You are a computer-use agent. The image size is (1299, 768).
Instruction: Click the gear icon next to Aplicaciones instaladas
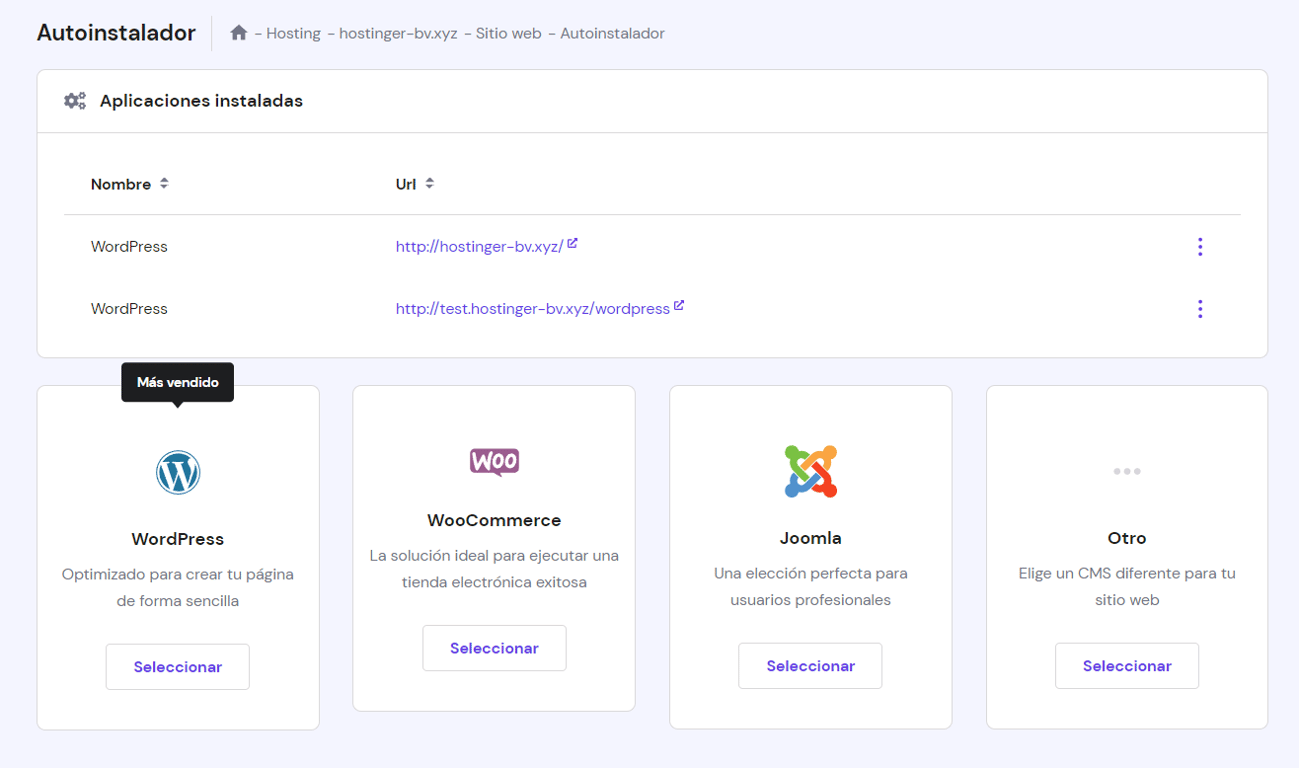coord(74,100)
